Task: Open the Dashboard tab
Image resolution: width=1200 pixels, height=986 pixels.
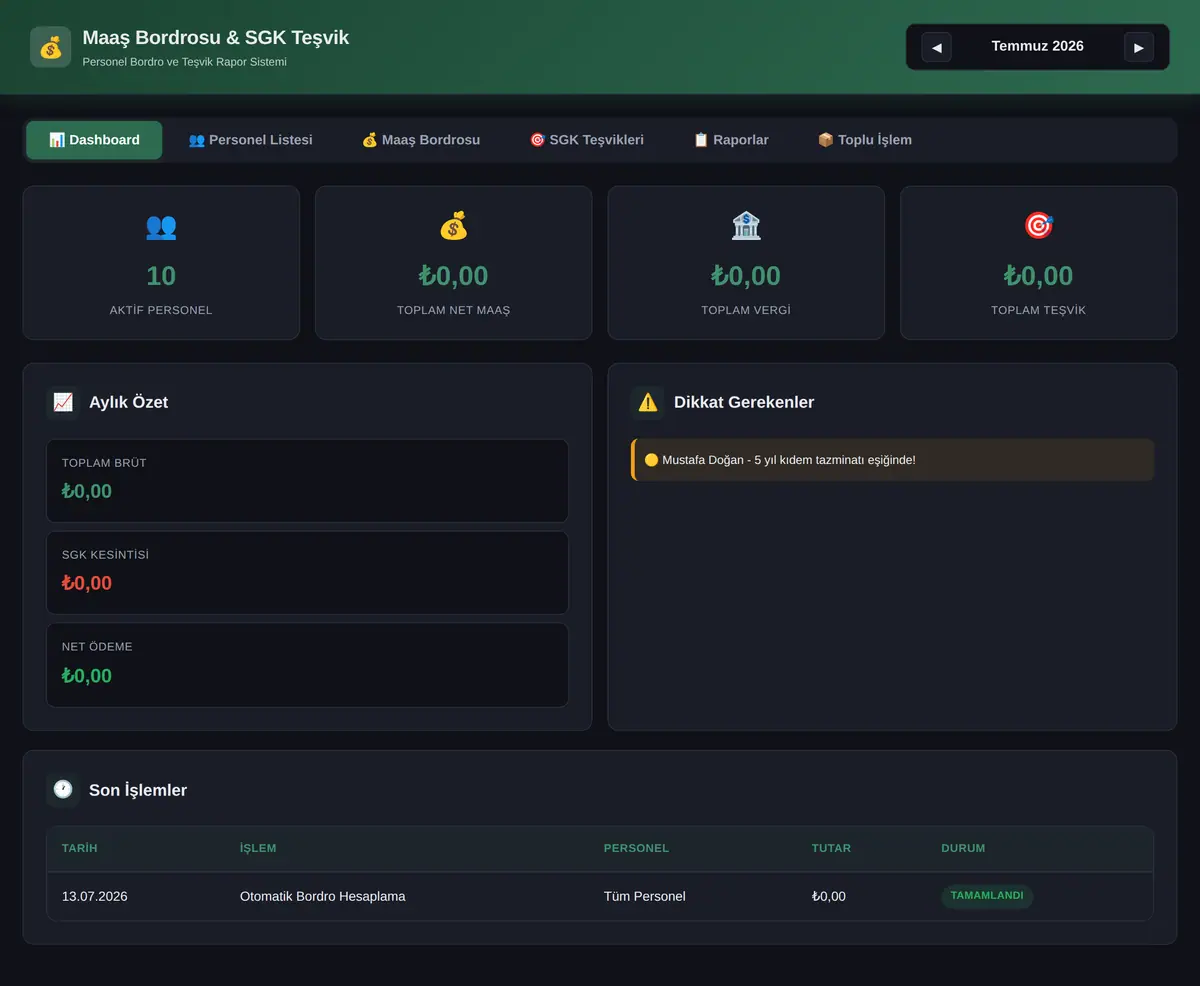Action: (94, 140)
